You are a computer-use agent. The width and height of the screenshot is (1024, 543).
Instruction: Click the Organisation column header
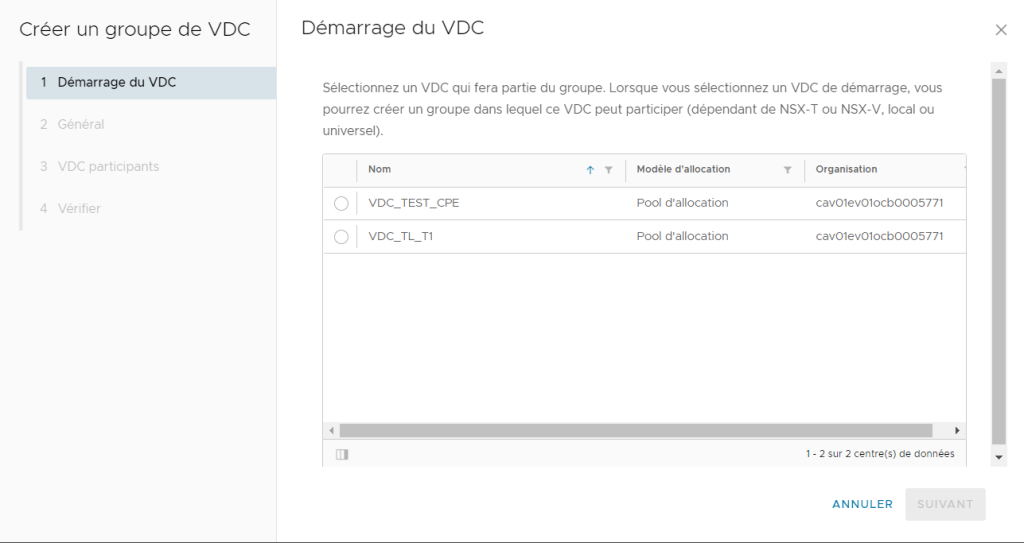coord(846,170)
